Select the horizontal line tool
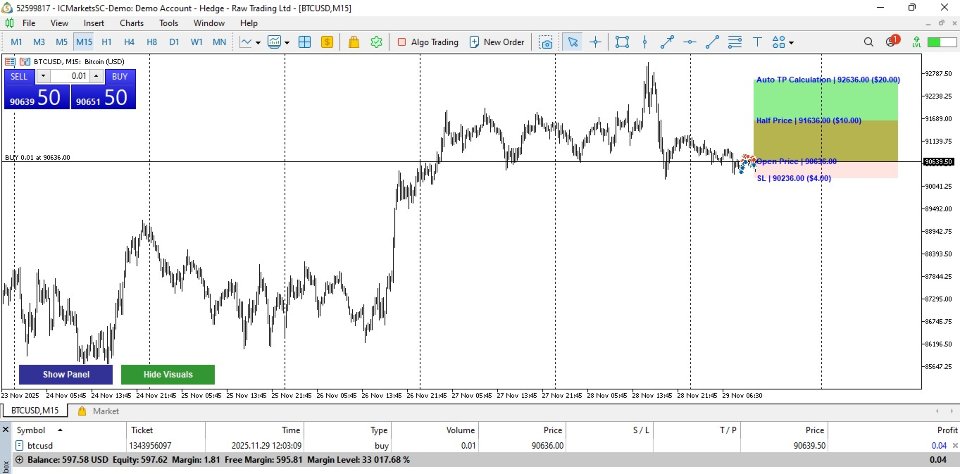 click(690, 42)
